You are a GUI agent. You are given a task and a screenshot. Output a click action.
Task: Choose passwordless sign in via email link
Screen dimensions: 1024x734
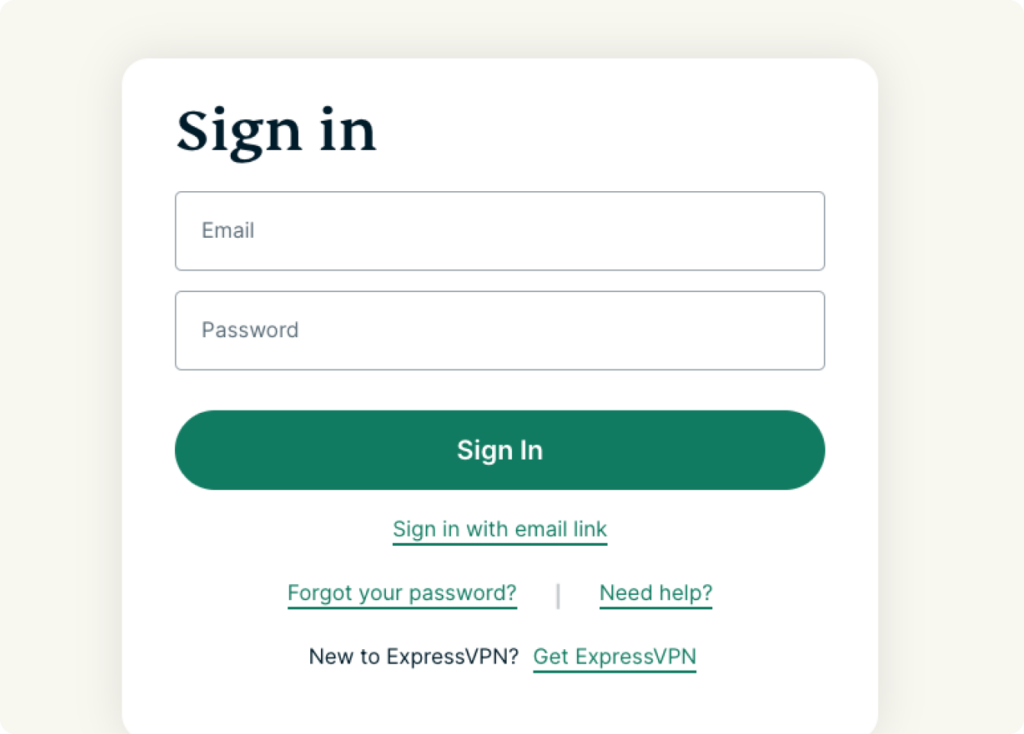coord(499,529)
